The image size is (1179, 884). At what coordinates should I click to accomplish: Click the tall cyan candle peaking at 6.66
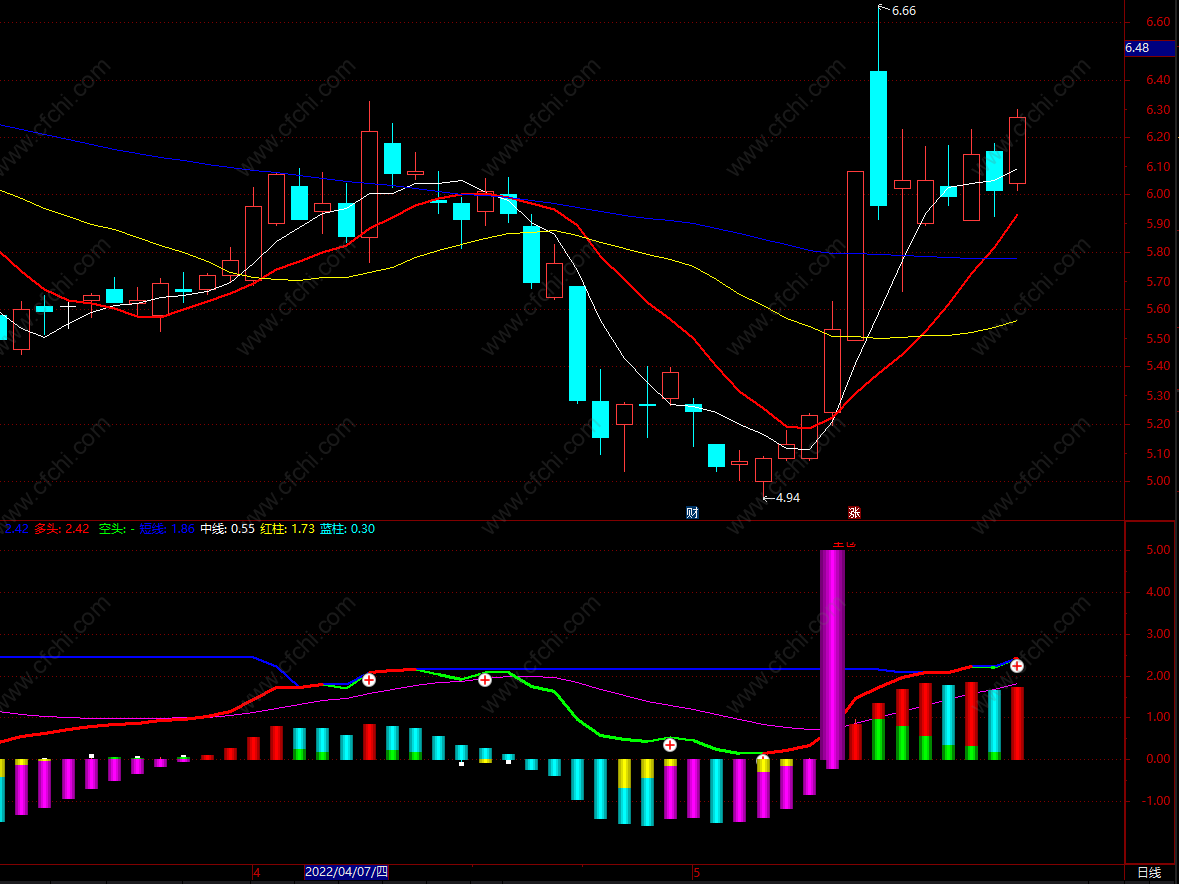pos(878,138)
